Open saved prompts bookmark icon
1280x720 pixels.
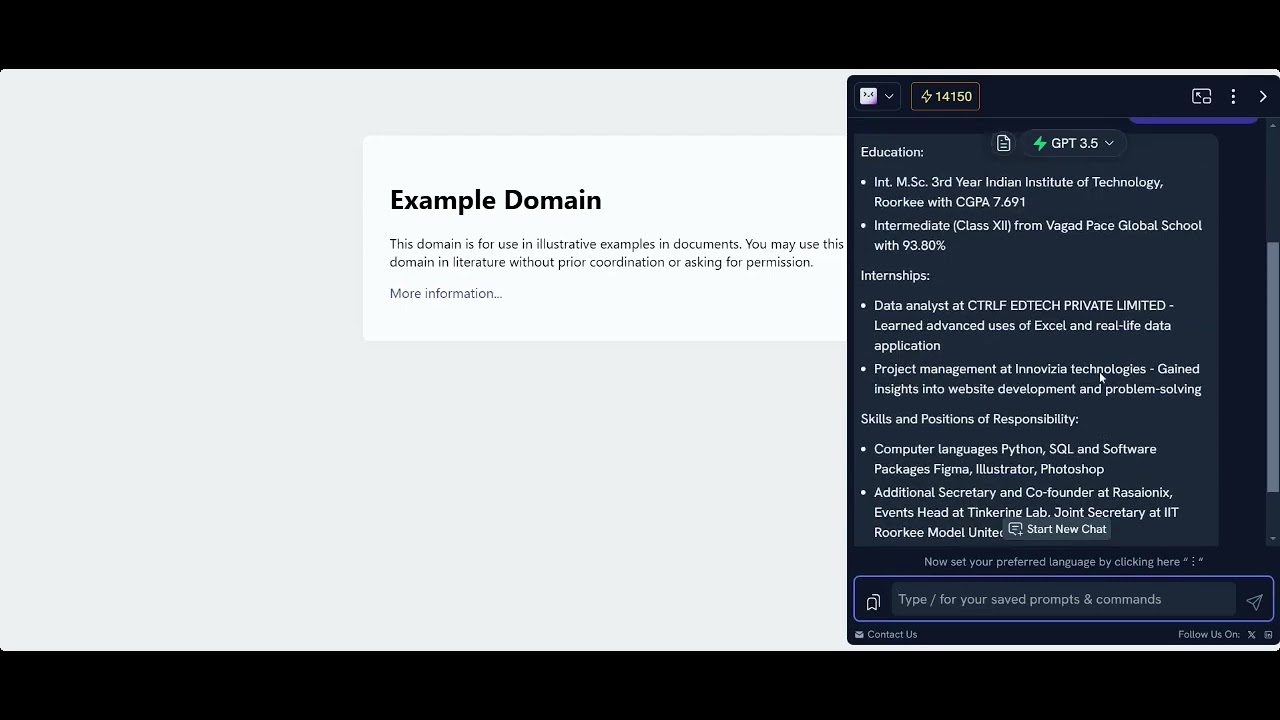pyautogui.click(x=873, y=601)
